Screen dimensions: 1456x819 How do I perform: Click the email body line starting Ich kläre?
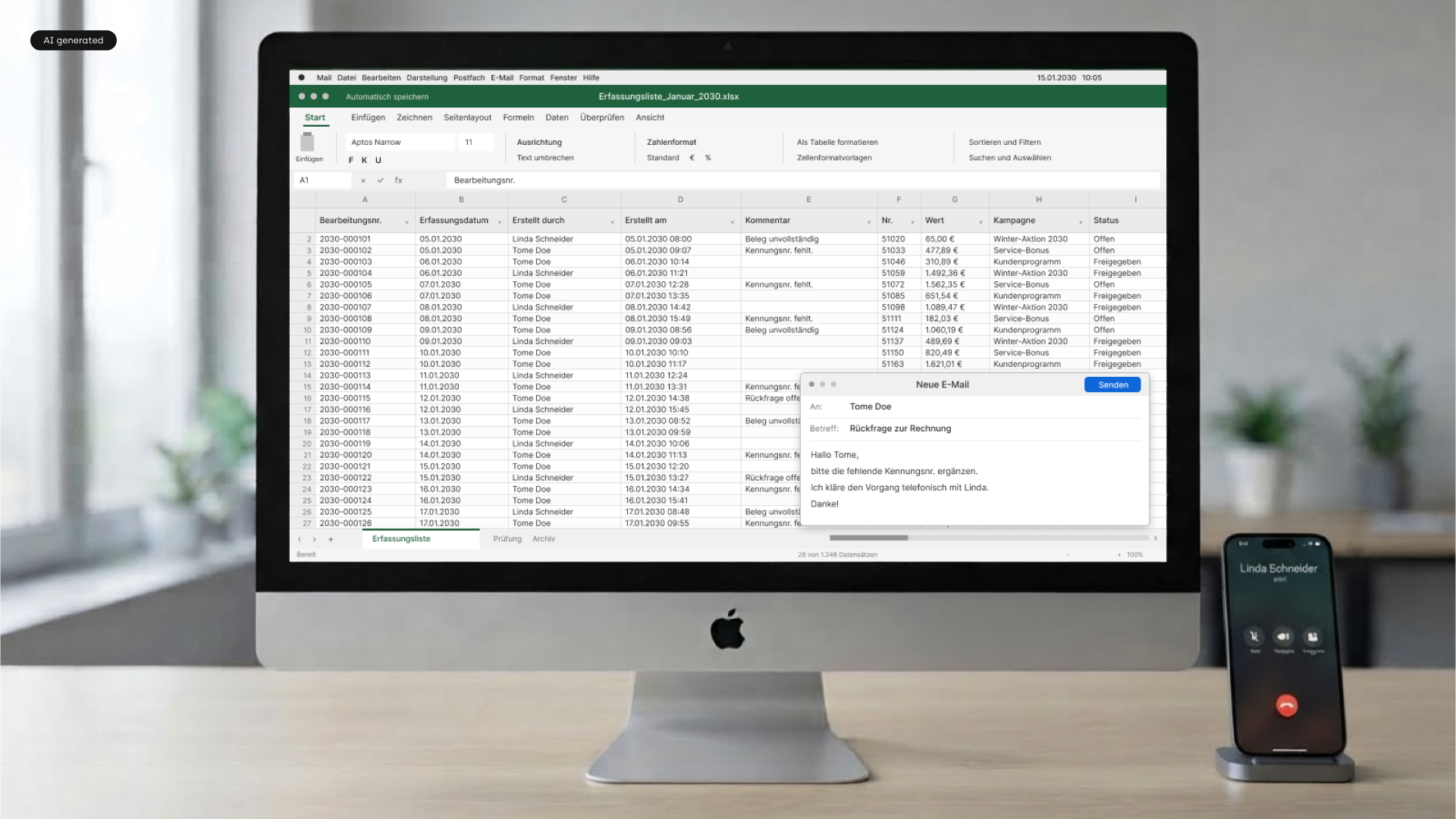tap(899, 488)
